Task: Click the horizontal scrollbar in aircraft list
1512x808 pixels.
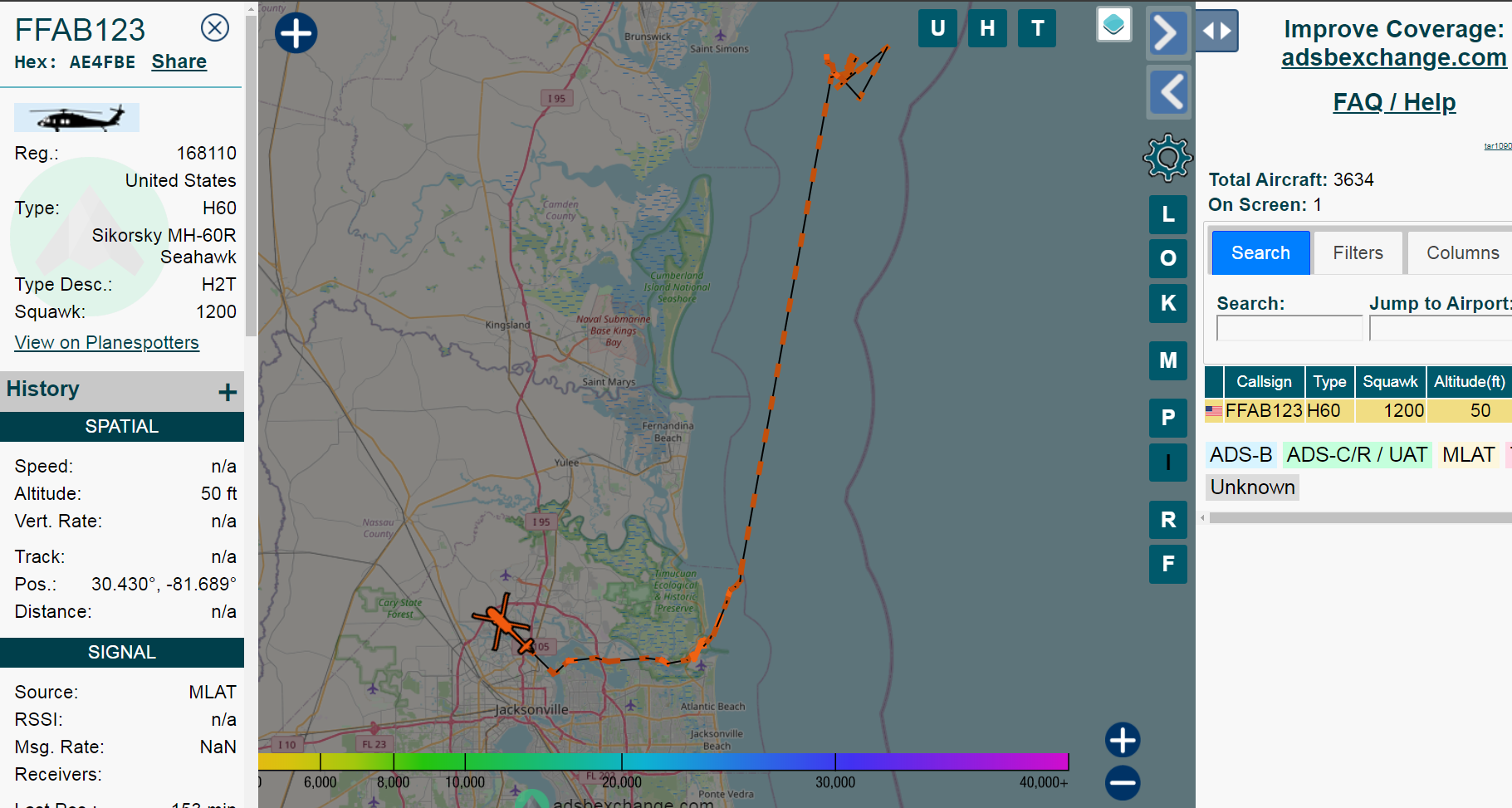Action: coord(1359,518)
